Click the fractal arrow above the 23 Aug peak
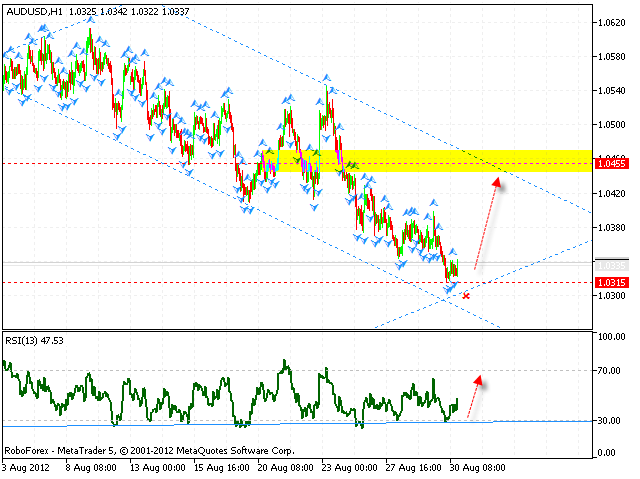Screen dimensions: 640x479 [x=326, y=78]
